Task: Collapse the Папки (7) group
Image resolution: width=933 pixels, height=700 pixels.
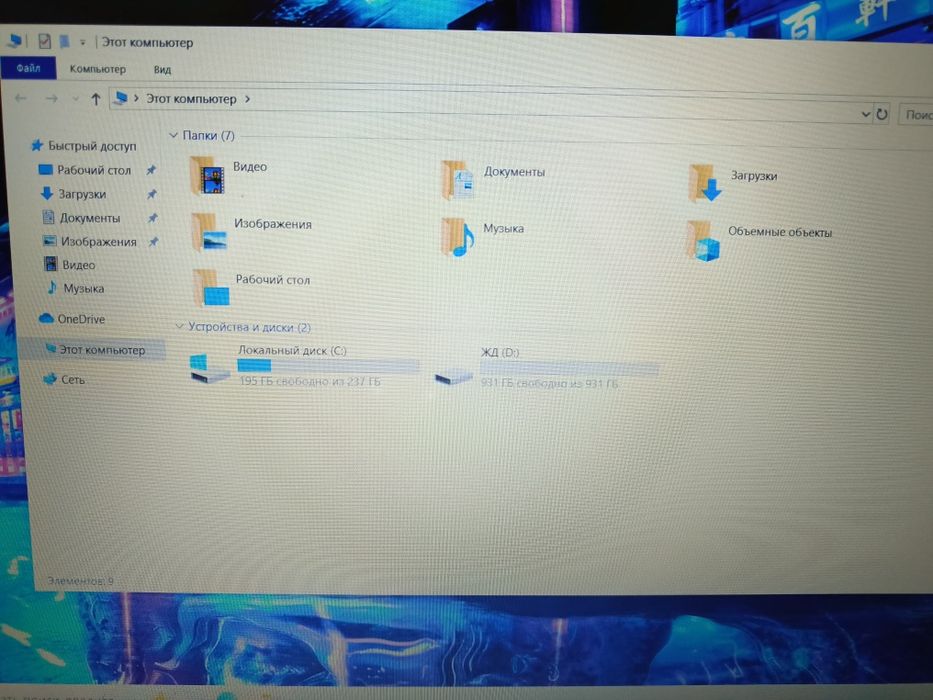Action: 174,135
